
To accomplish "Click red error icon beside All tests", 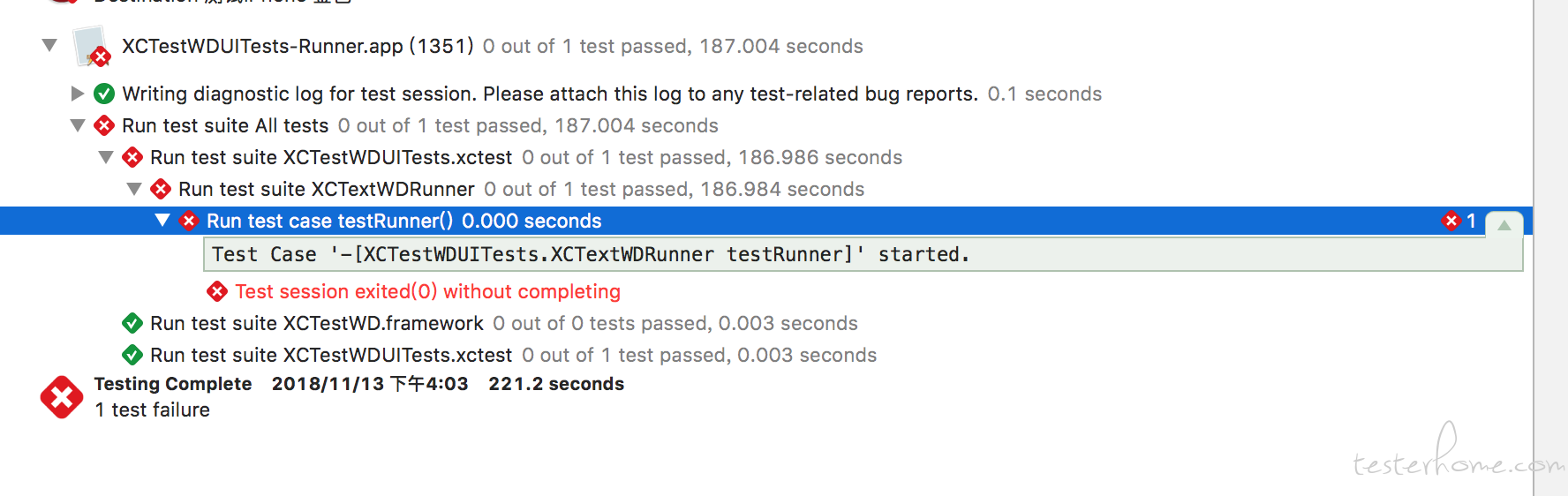I will coord(104,125).
